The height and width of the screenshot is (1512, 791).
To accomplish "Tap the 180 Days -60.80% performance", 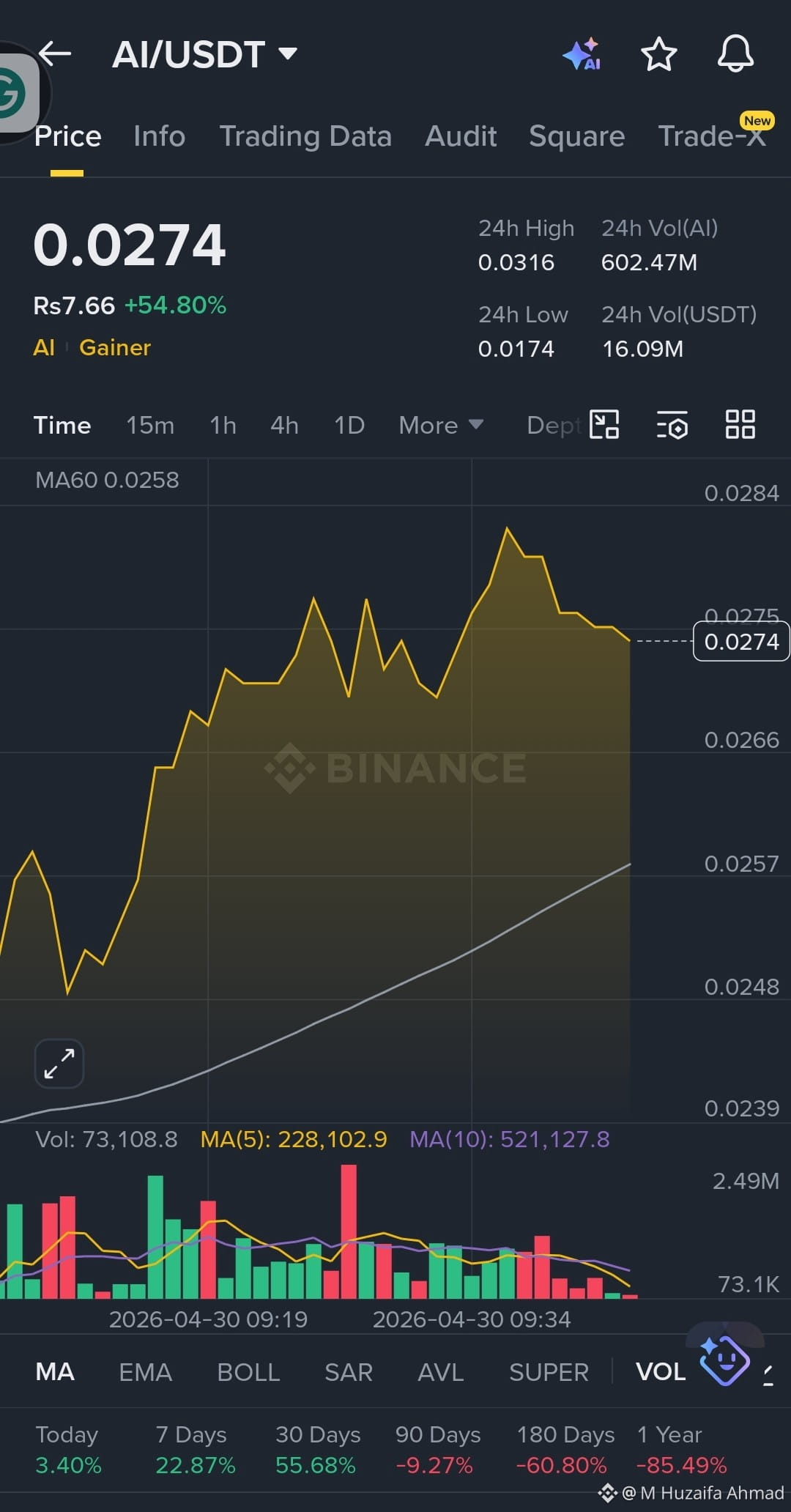I will [x=565, y=1450].
